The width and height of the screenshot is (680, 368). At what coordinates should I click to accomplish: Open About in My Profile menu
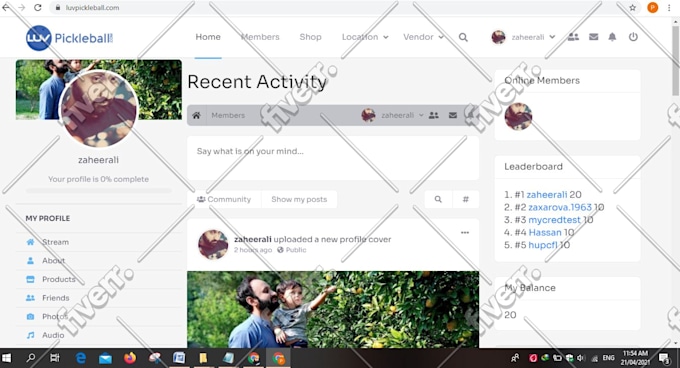pyautogui.click(x=53, y=261)
